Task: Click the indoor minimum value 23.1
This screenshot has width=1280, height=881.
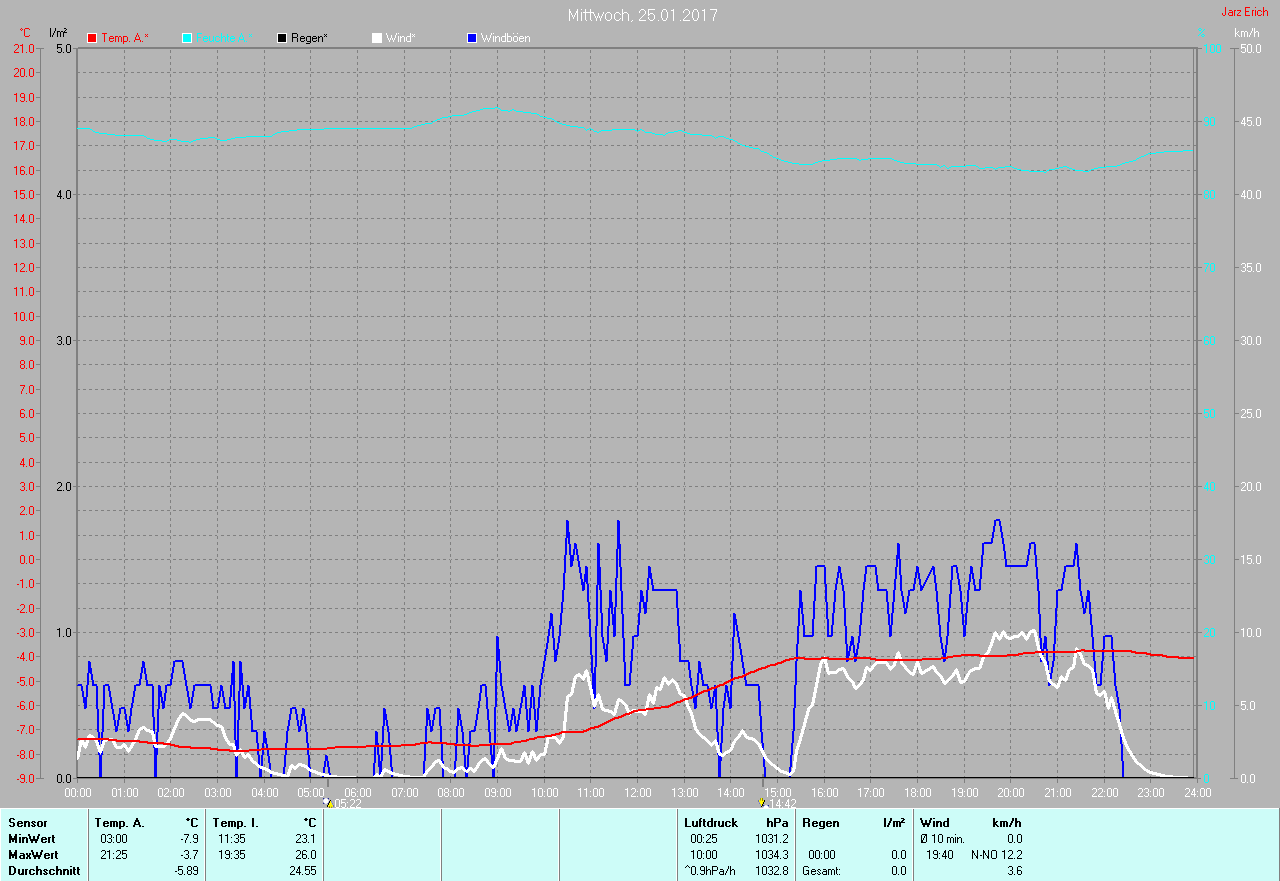Action: tap(306, 839)
